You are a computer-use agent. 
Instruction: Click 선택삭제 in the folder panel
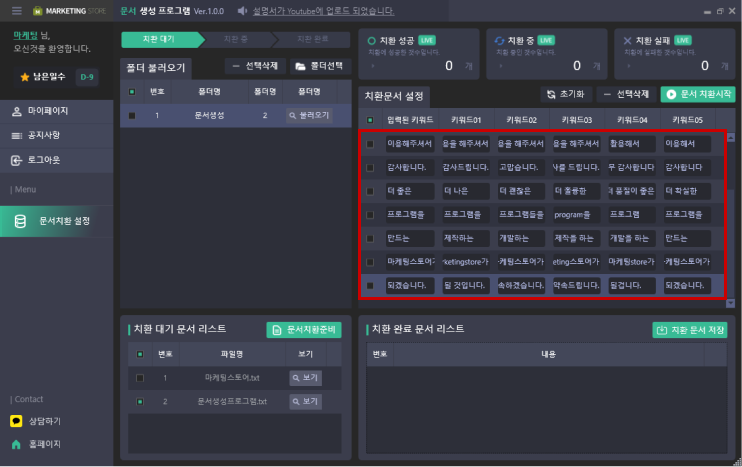[x=256, y=66]
